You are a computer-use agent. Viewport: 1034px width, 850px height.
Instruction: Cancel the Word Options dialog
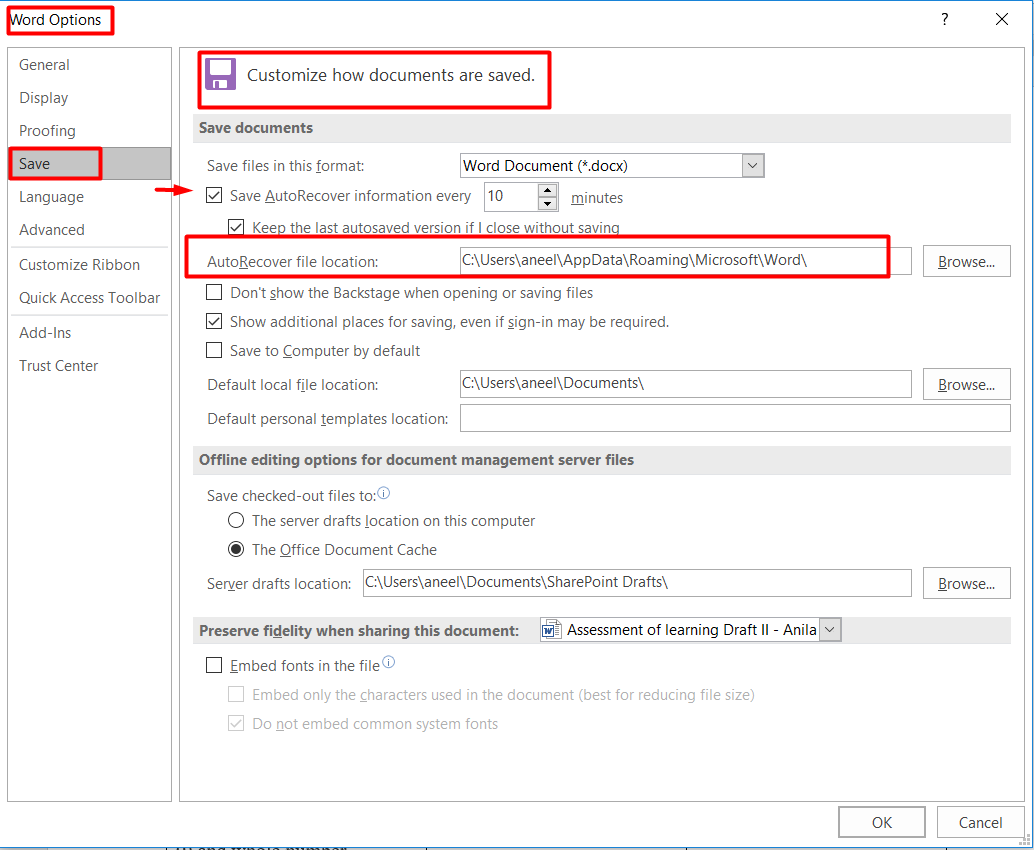tap(980, 822)
